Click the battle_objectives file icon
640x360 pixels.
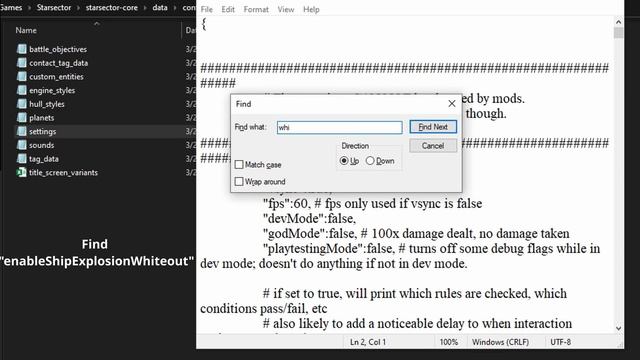click(x=22, y=49)
